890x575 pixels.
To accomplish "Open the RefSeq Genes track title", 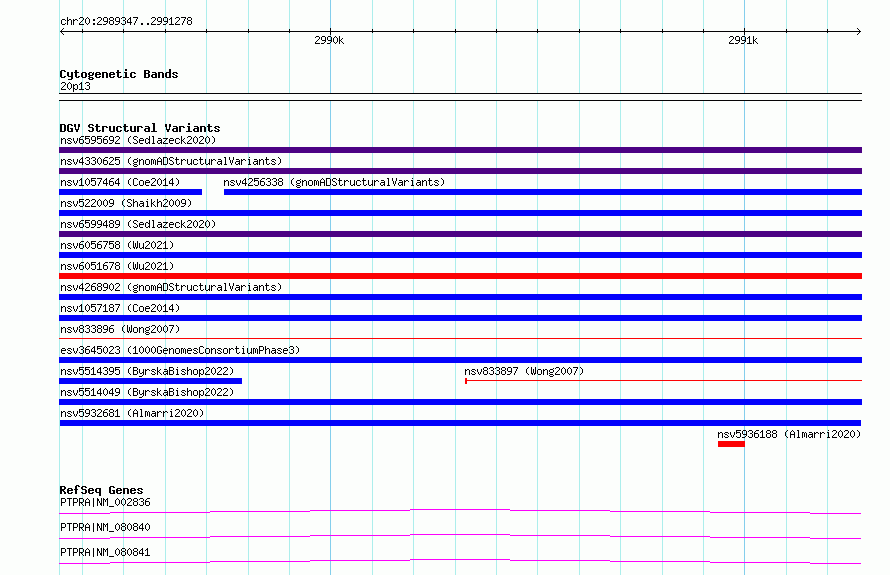I will tap(102, 490).
